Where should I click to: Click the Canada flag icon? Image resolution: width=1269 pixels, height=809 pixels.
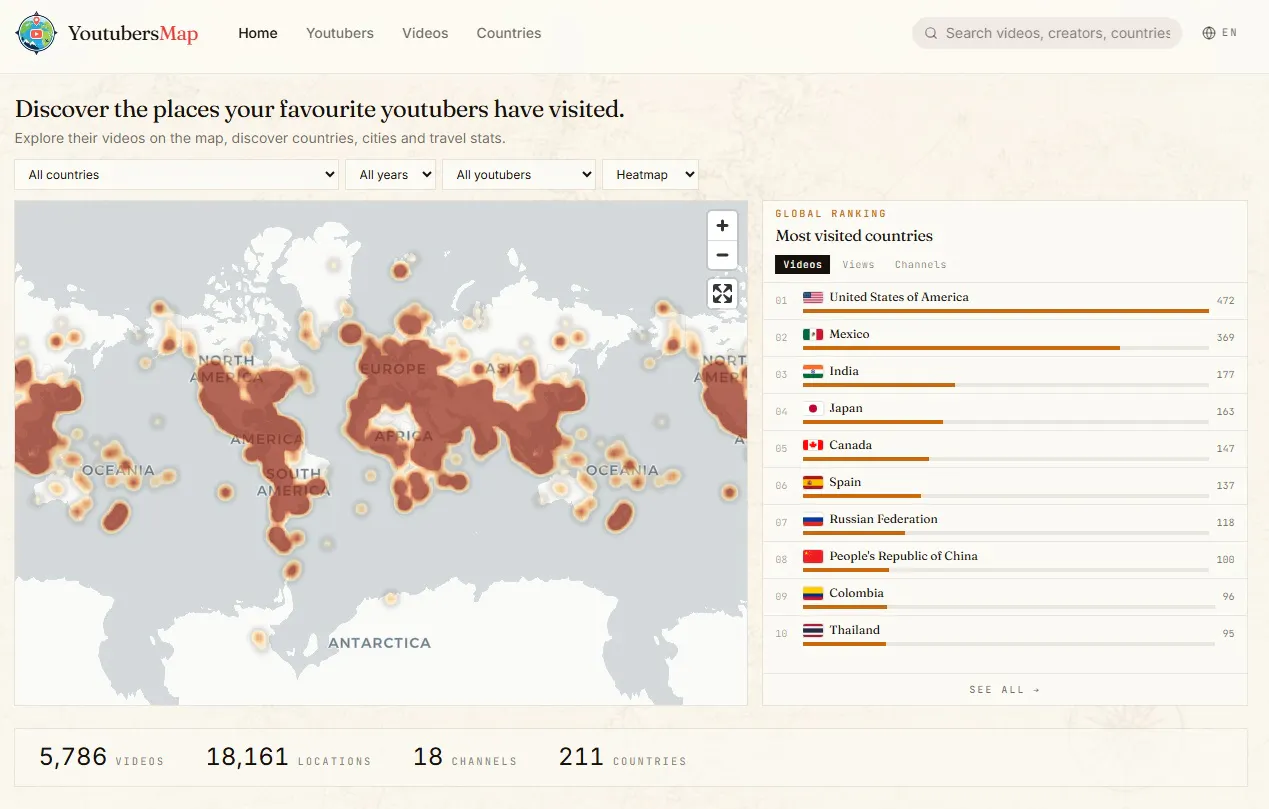tap(813, 445)
